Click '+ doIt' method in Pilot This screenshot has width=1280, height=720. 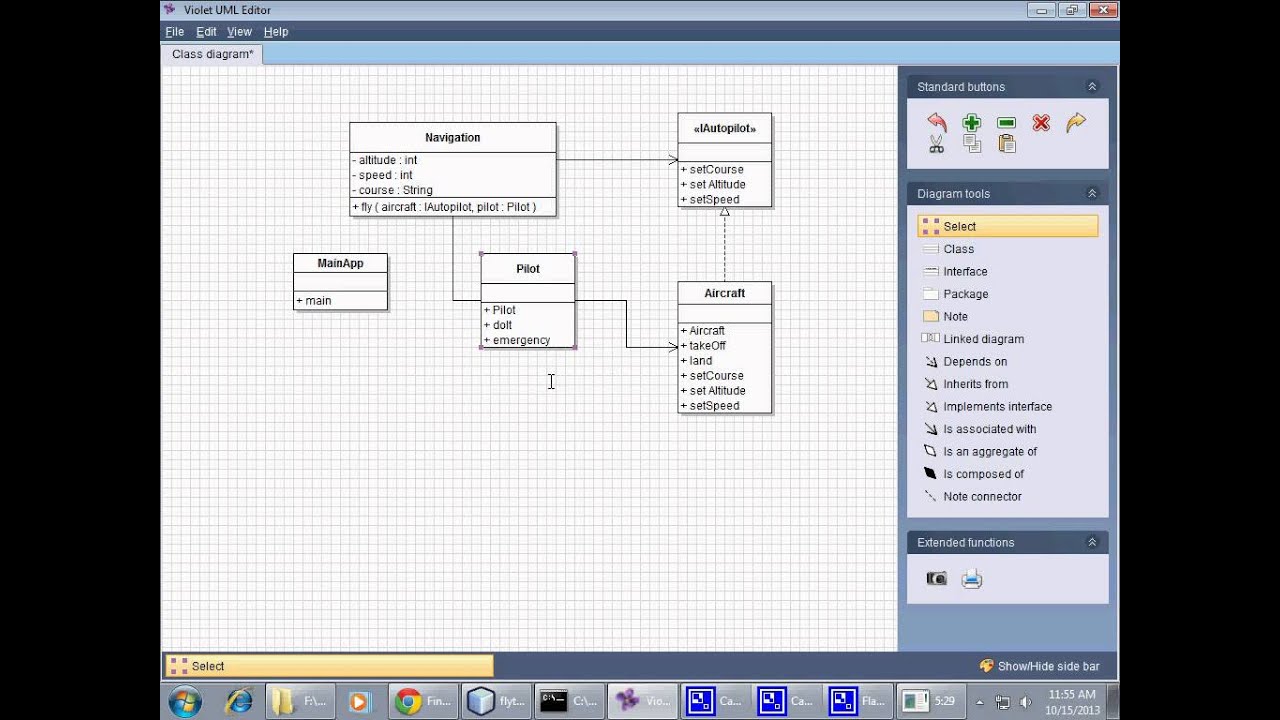point(498,325)
